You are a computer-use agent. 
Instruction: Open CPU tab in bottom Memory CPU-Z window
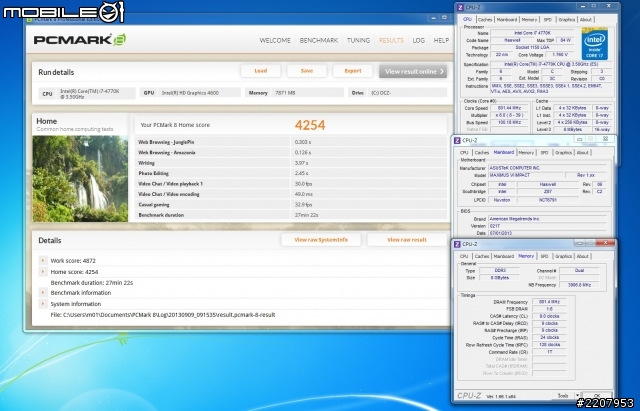(x=464, y=256)
